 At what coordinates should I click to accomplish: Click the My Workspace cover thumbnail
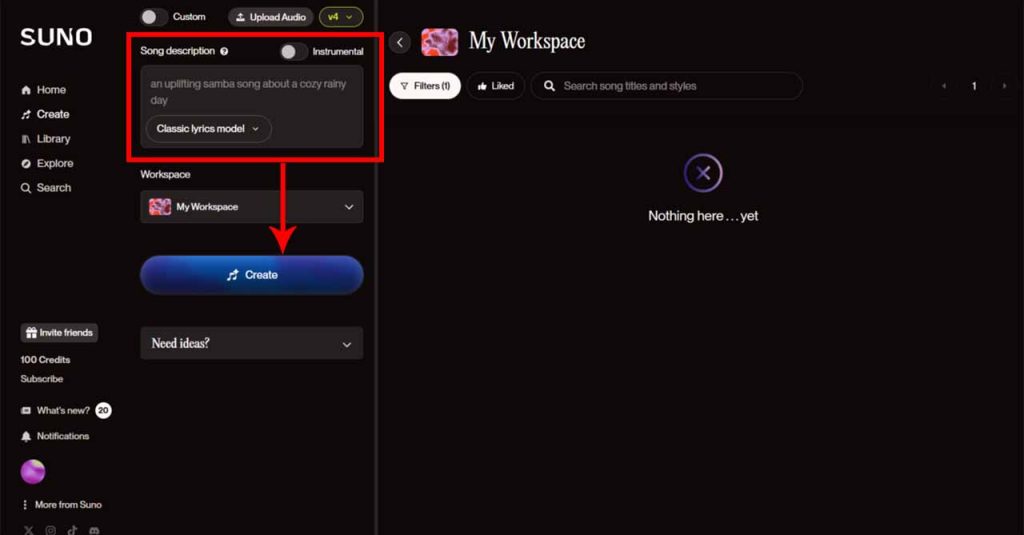[x=440, y=42]
